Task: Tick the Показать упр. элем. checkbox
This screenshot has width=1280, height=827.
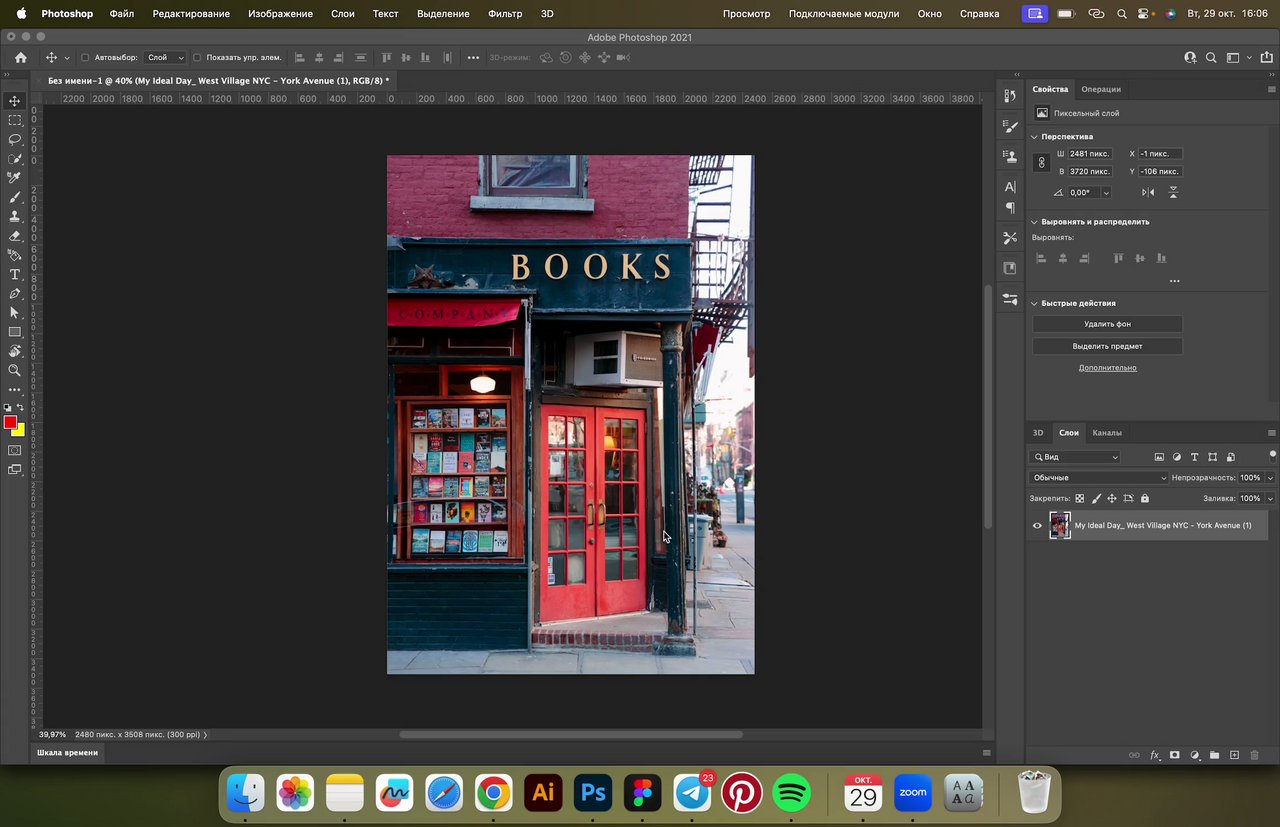Action: [197, 58]
